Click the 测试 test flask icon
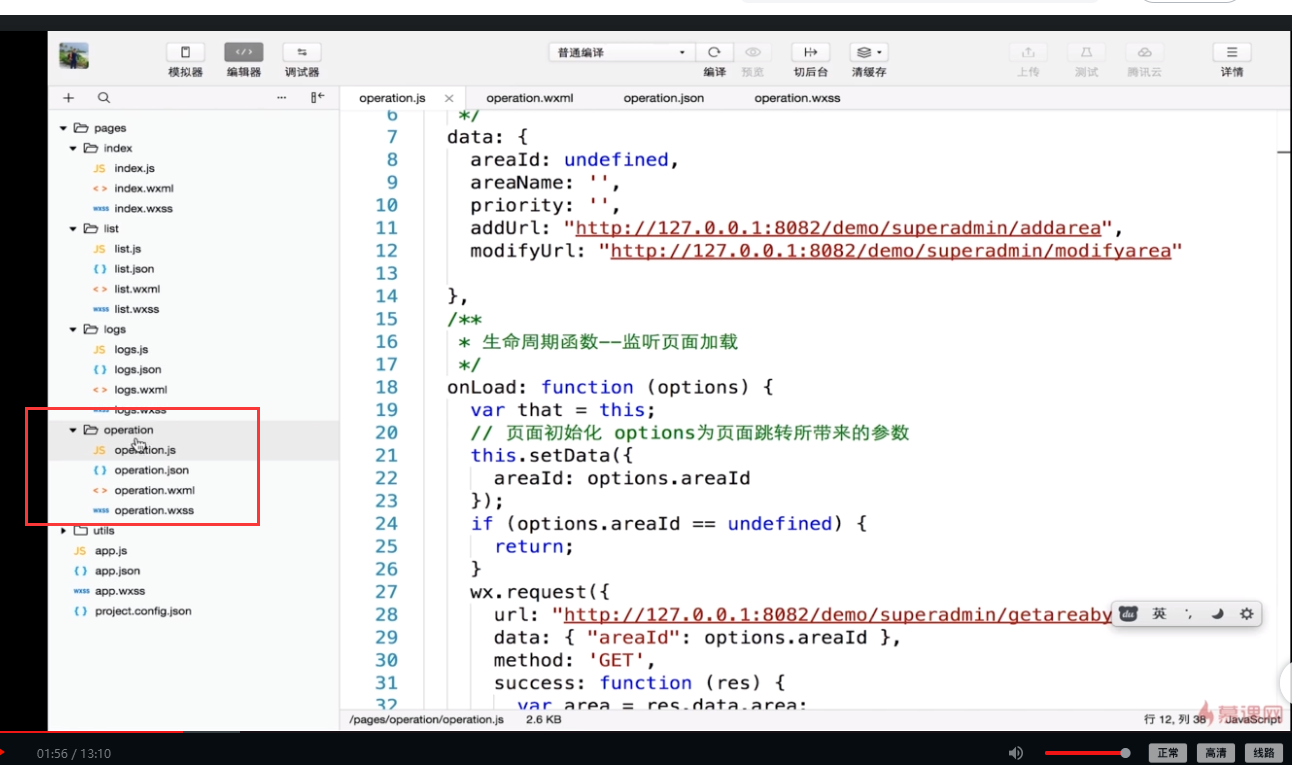This screenshot has width=1292, height=765. [x=1086, y=52]
